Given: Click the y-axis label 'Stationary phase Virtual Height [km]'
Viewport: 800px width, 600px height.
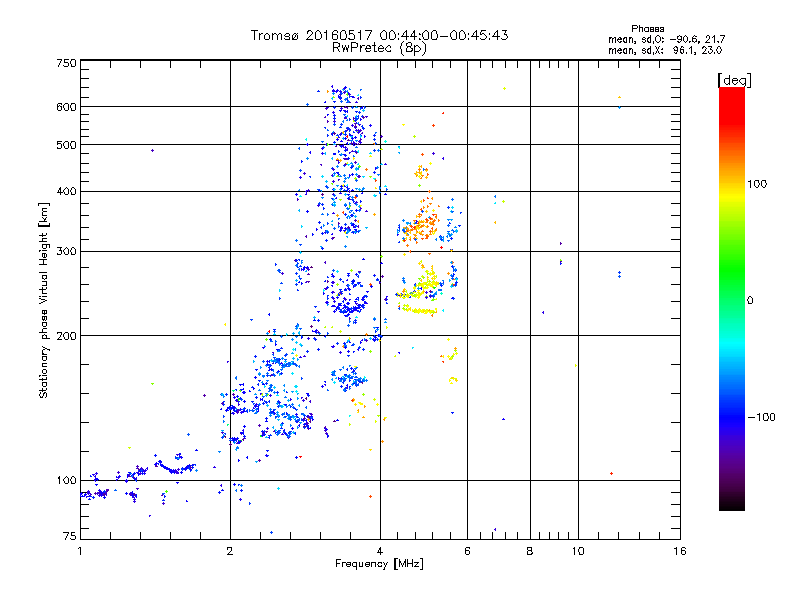Looking at the screenshot, I should tap(44, 300).
